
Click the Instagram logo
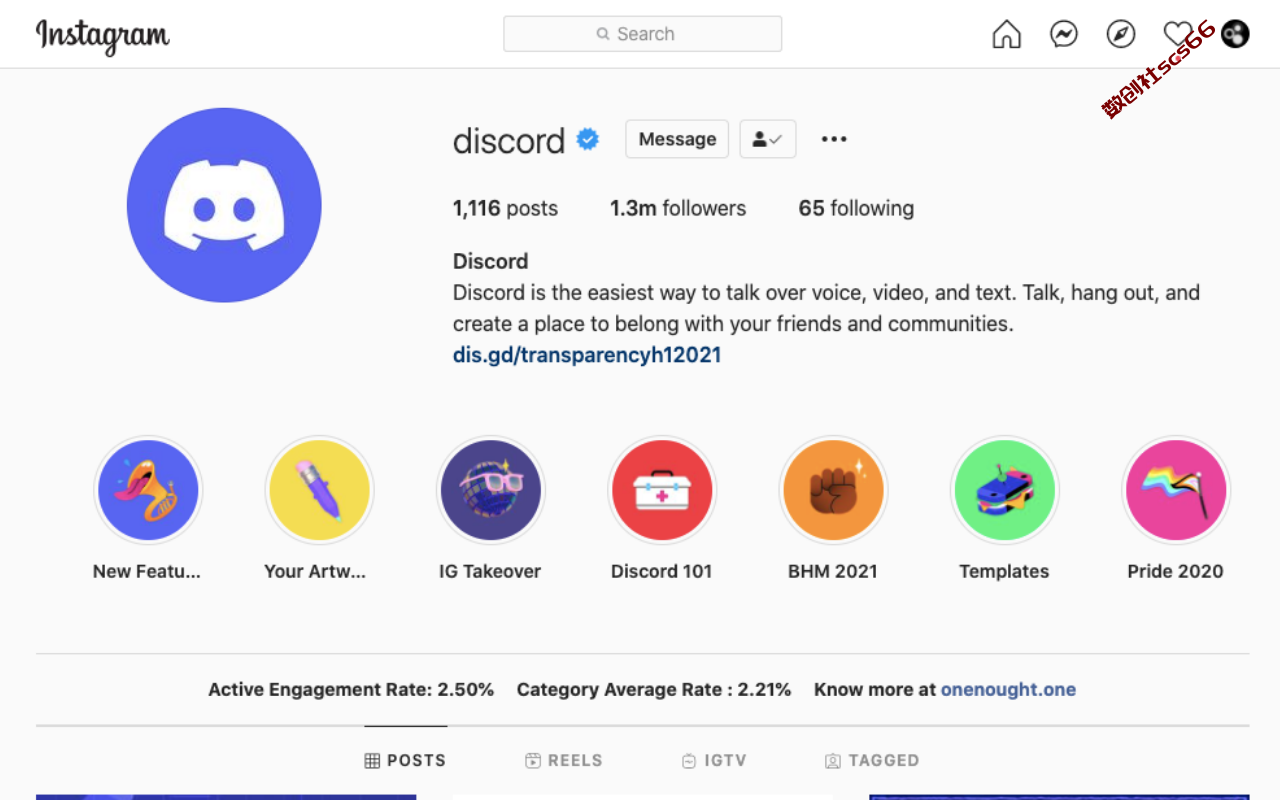(x=103, y=35)
